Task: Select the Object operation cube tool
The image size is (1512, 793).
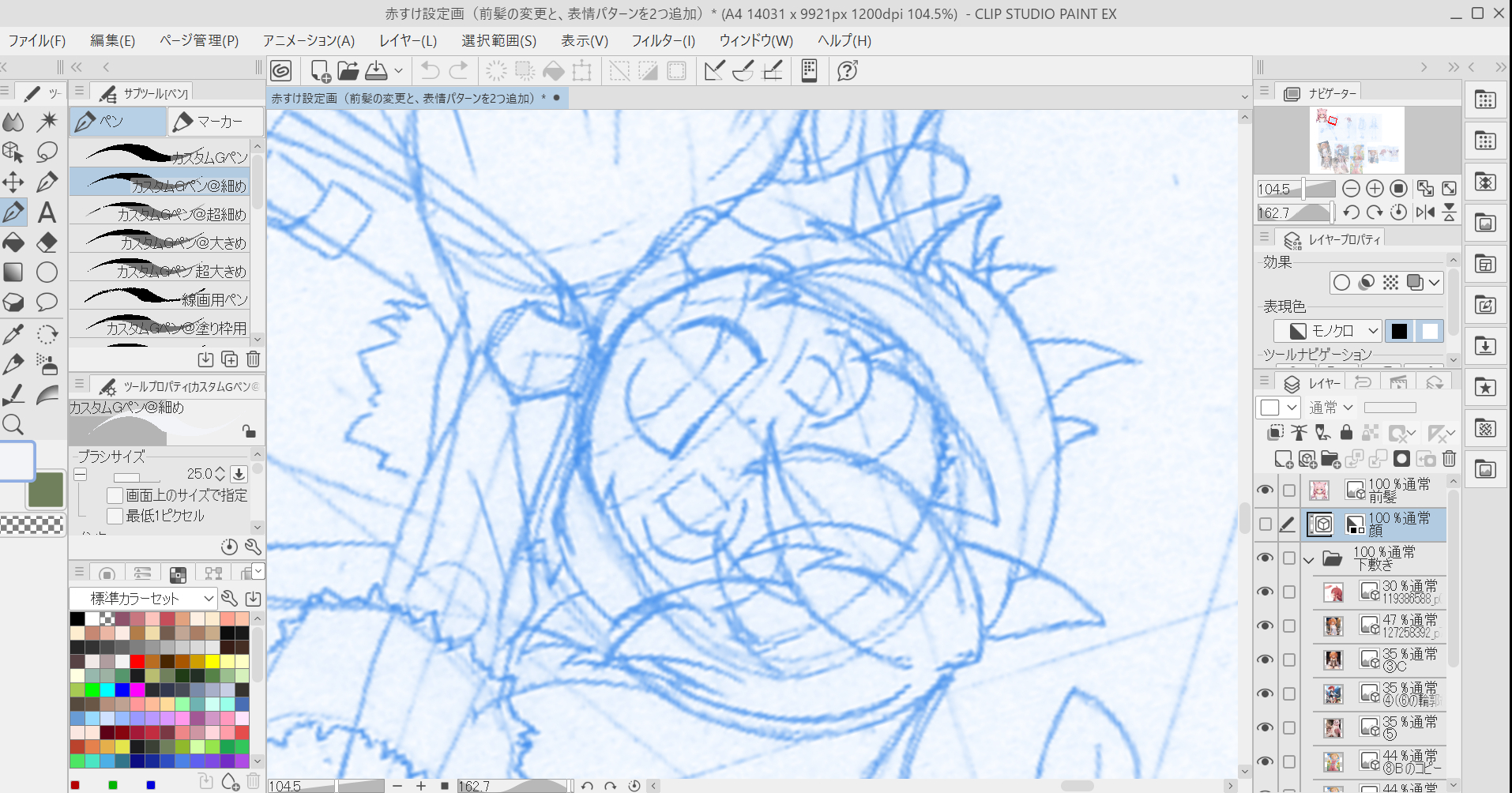Action: click(14, 151)
